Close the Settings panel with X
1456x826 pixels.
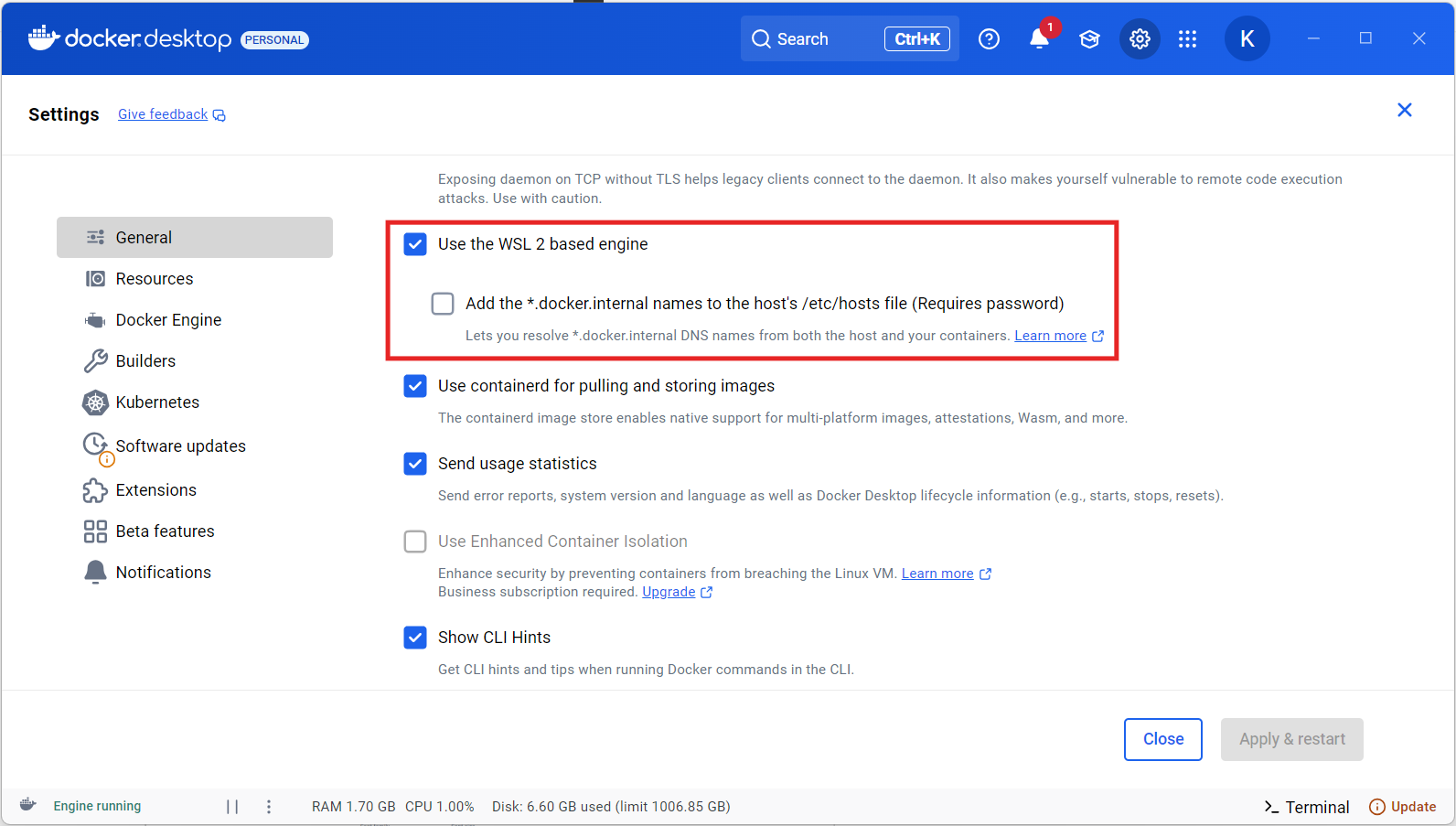(1405, 110)
